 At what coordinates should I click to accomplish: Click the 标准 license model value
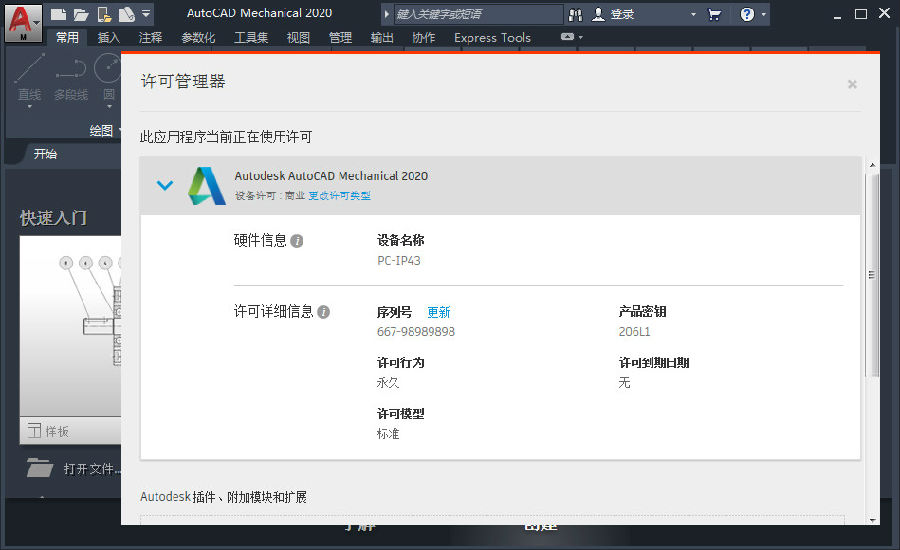click(387, 434)
